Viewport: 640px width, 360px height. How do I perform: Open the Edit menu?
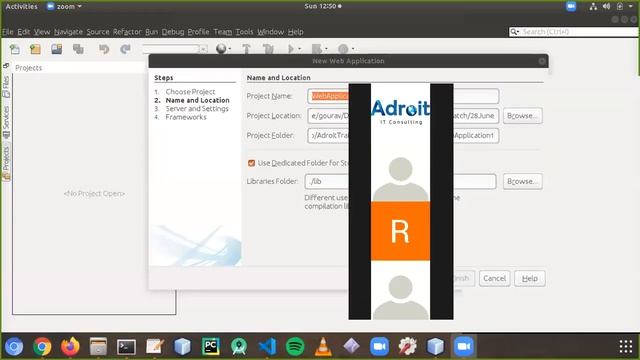(x=23, y=32)
